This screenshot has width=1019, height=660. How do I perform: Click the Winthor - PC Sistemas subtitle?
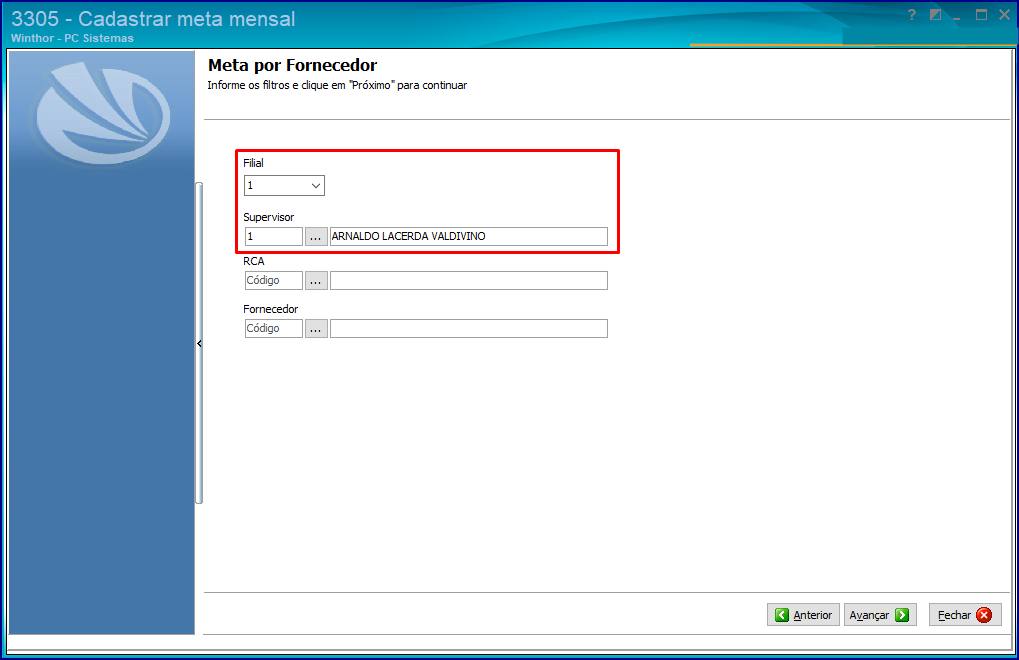(72, 38)
